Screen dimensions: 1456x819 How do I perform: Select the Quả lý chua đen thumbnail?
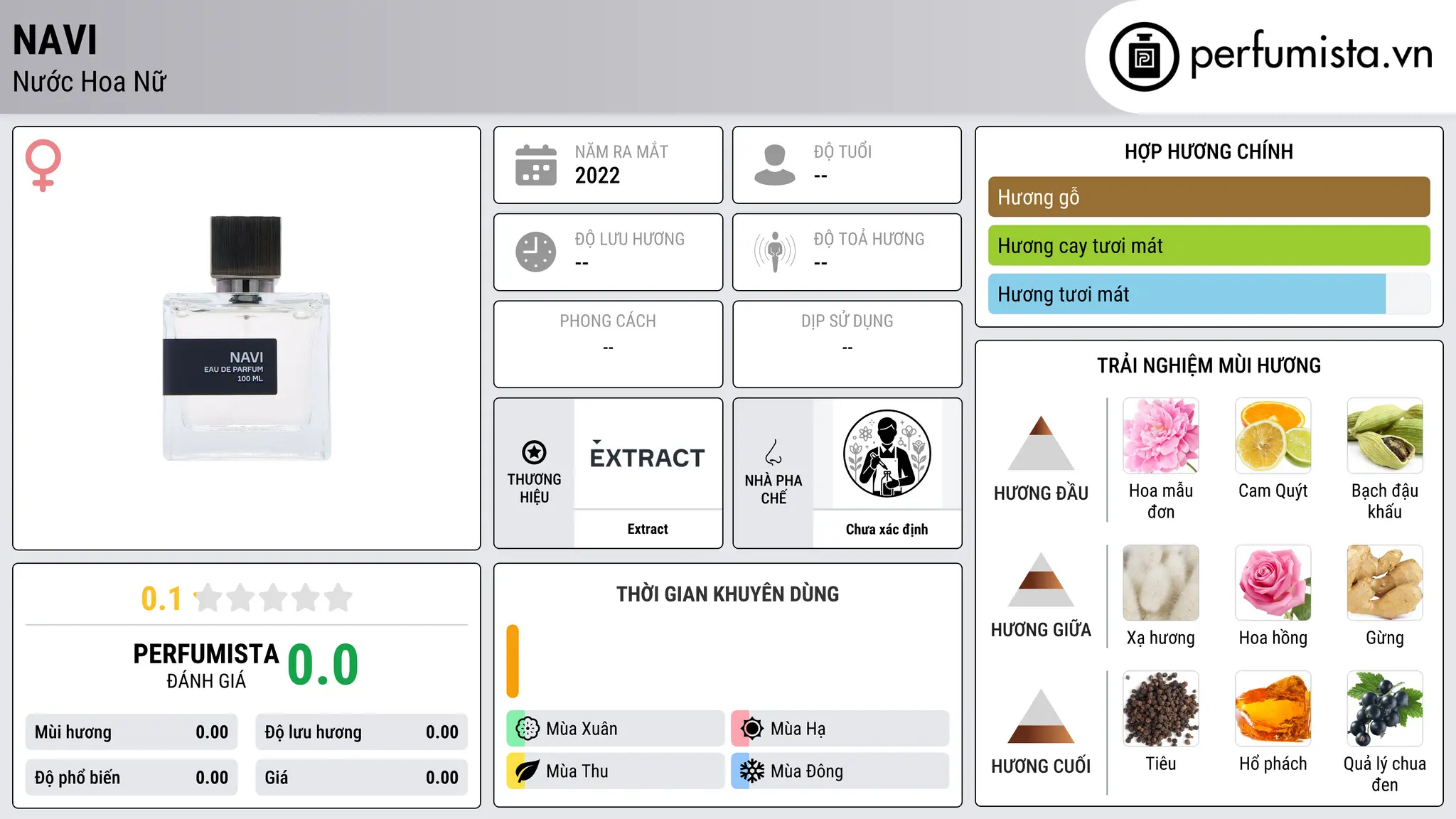[1385, 709]
